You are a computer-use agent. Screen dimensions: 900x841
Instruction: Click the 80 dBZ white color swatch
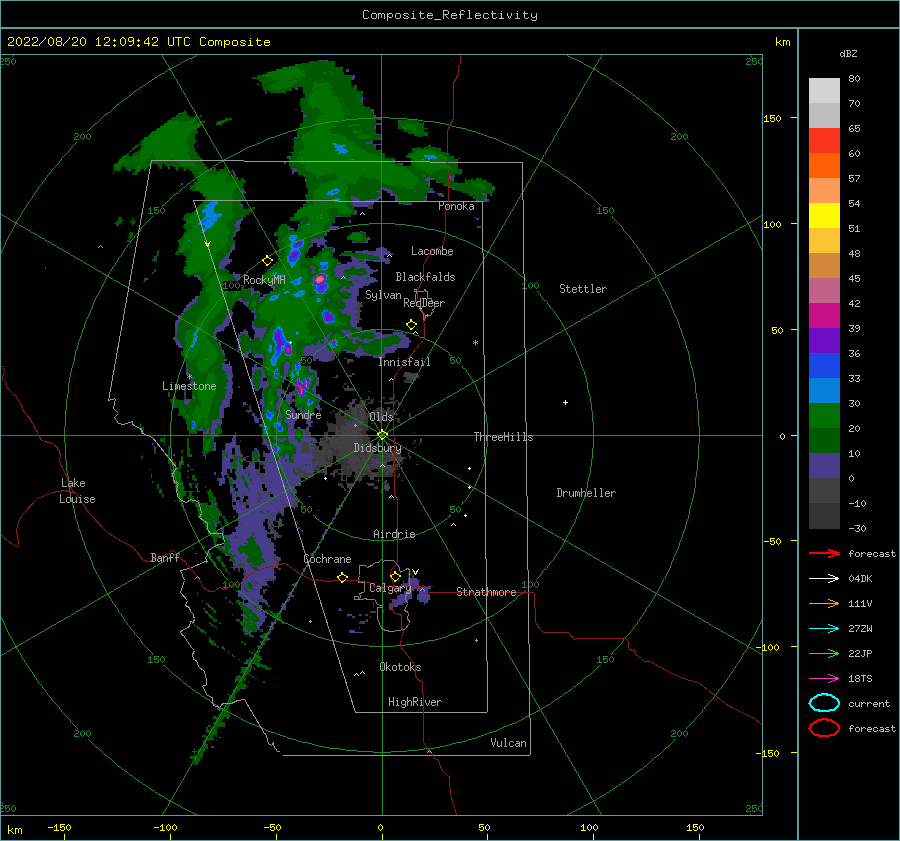click(x=824, y=90)
